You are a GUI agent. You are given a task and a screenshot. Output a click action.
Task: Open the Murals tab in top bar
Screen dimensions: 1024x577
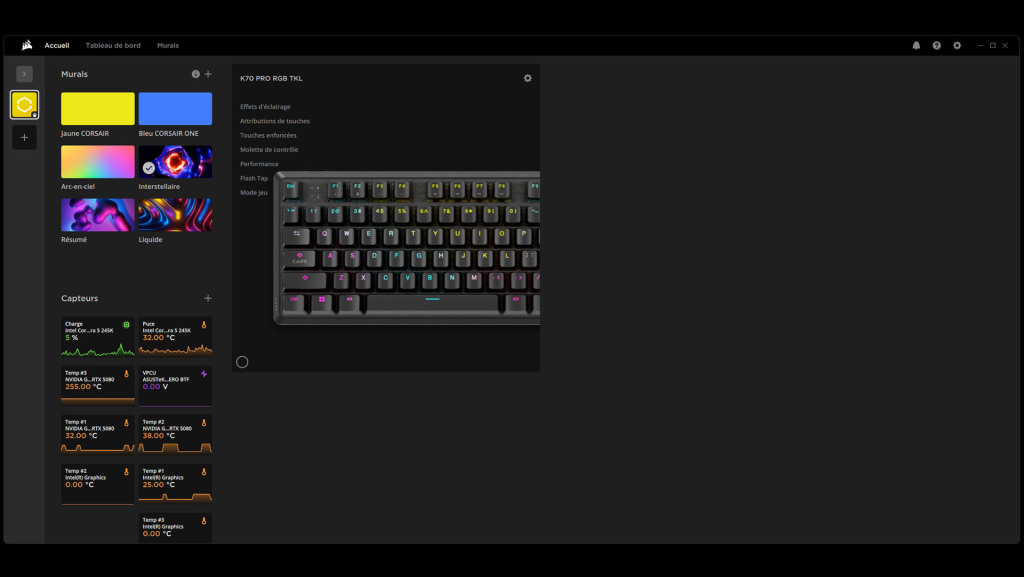pyautogui.click(x=168, y=46)
